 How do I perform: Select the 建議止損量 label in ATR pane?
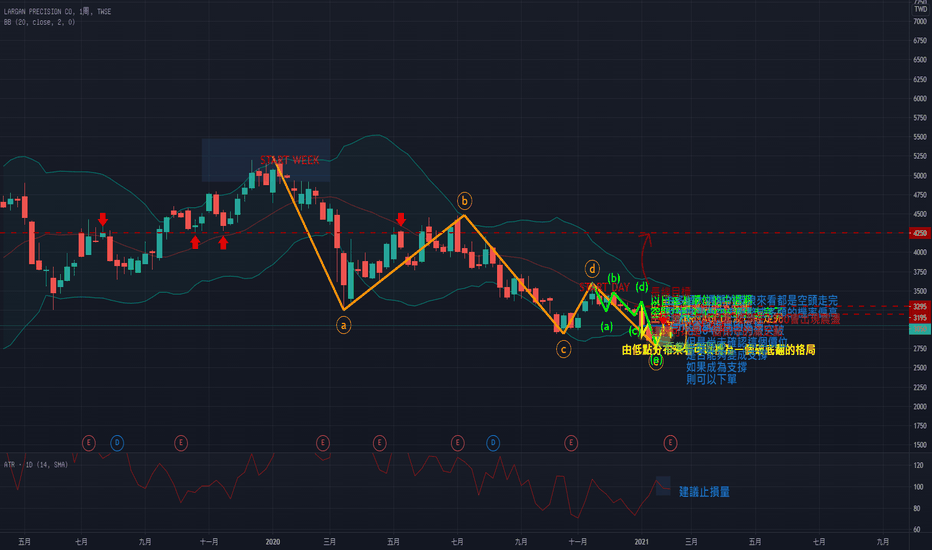704,492
